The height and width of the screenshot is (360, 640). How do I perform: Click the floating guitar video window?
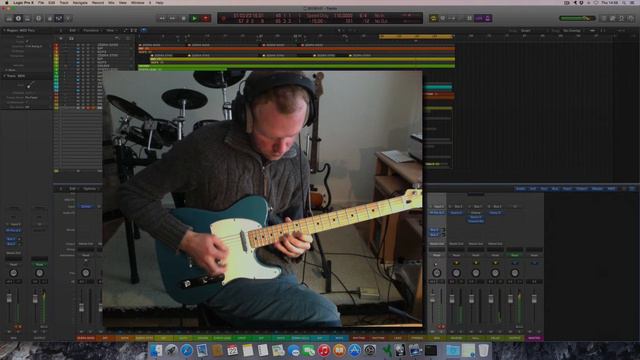pyautogui.click(x=262, y=199)
